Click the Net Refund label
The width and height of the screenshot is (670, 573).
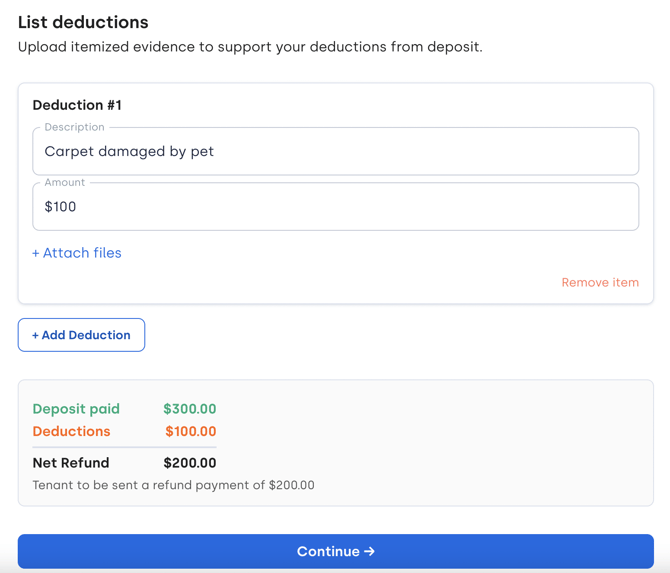(x=71, y=463)
